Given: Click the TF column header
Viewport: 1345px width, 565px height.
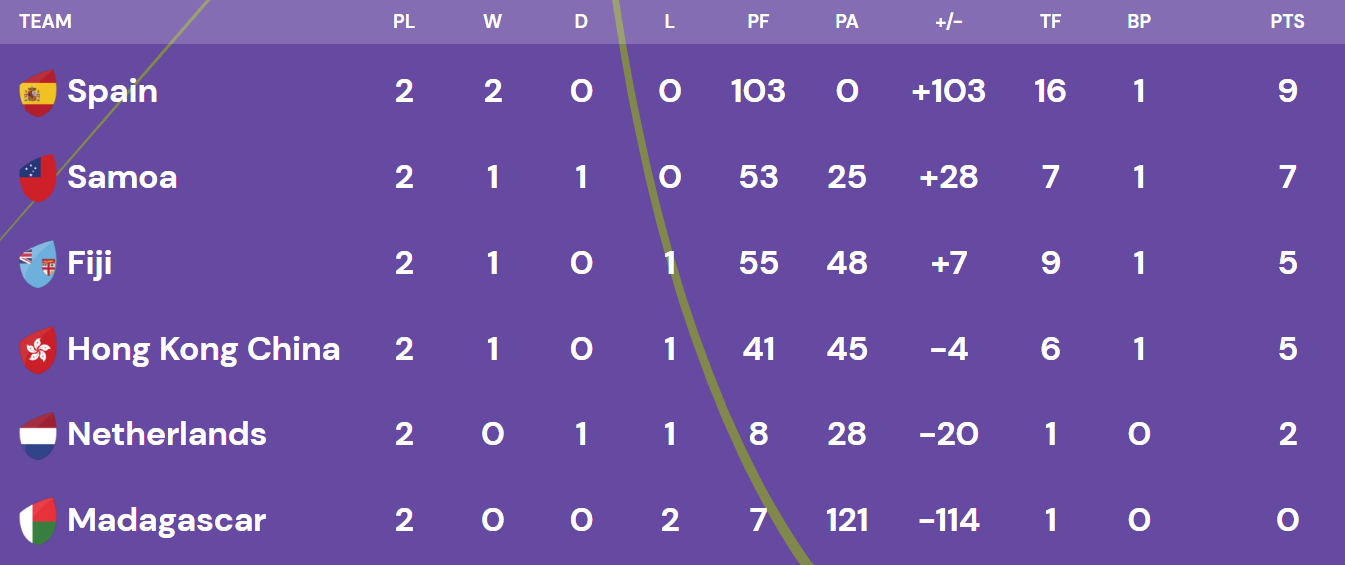Looking at the screenshot, I should click(1050, 21).
